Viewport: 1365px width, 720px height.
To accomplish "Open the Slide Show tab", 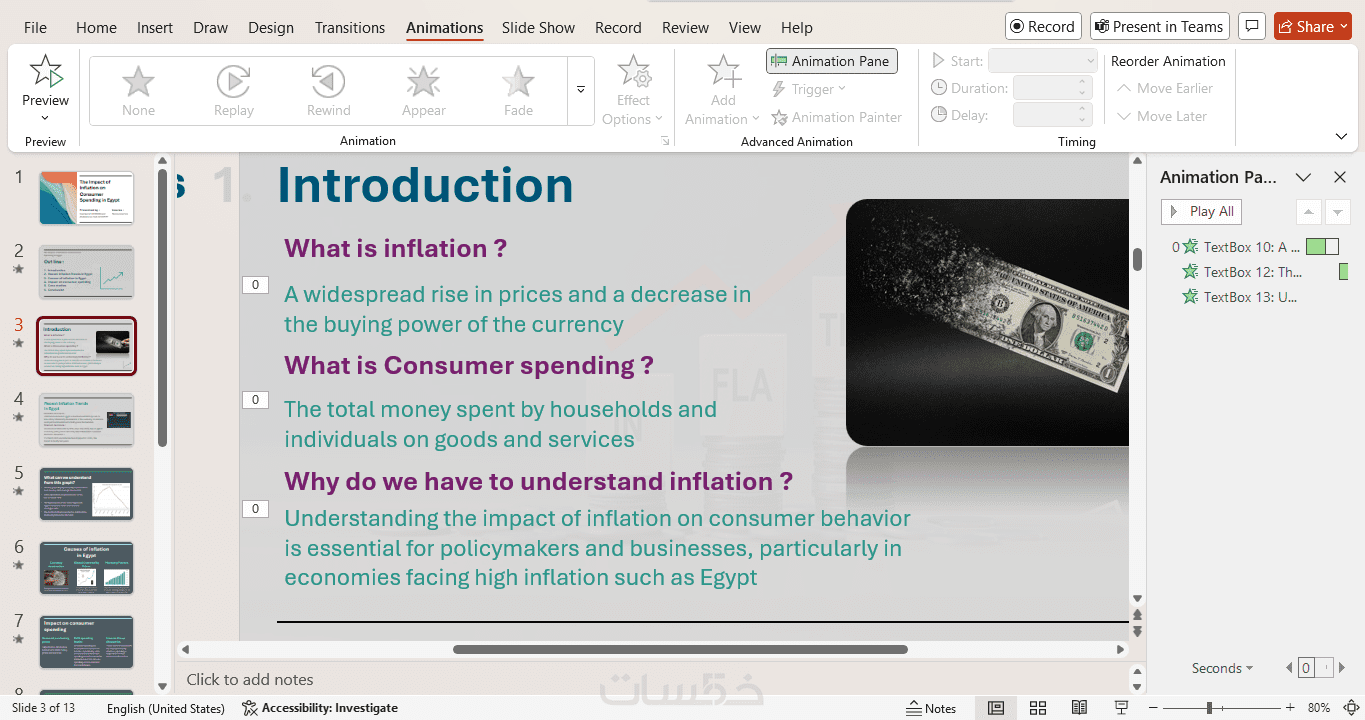I will (x=538, y=28).
